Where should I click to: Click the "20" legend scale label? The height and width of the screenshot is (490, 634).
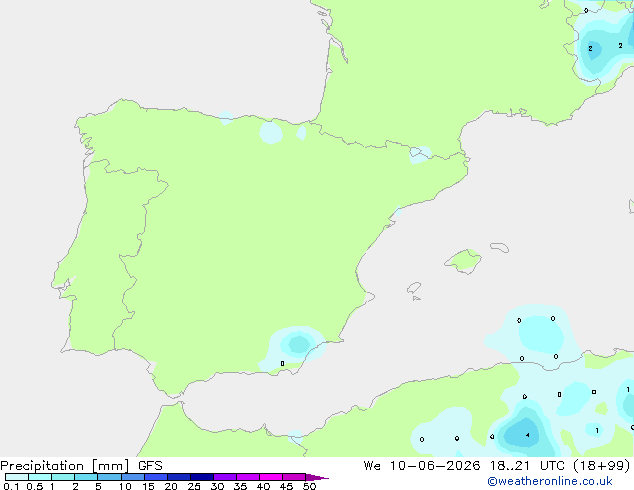pos(171,486)
